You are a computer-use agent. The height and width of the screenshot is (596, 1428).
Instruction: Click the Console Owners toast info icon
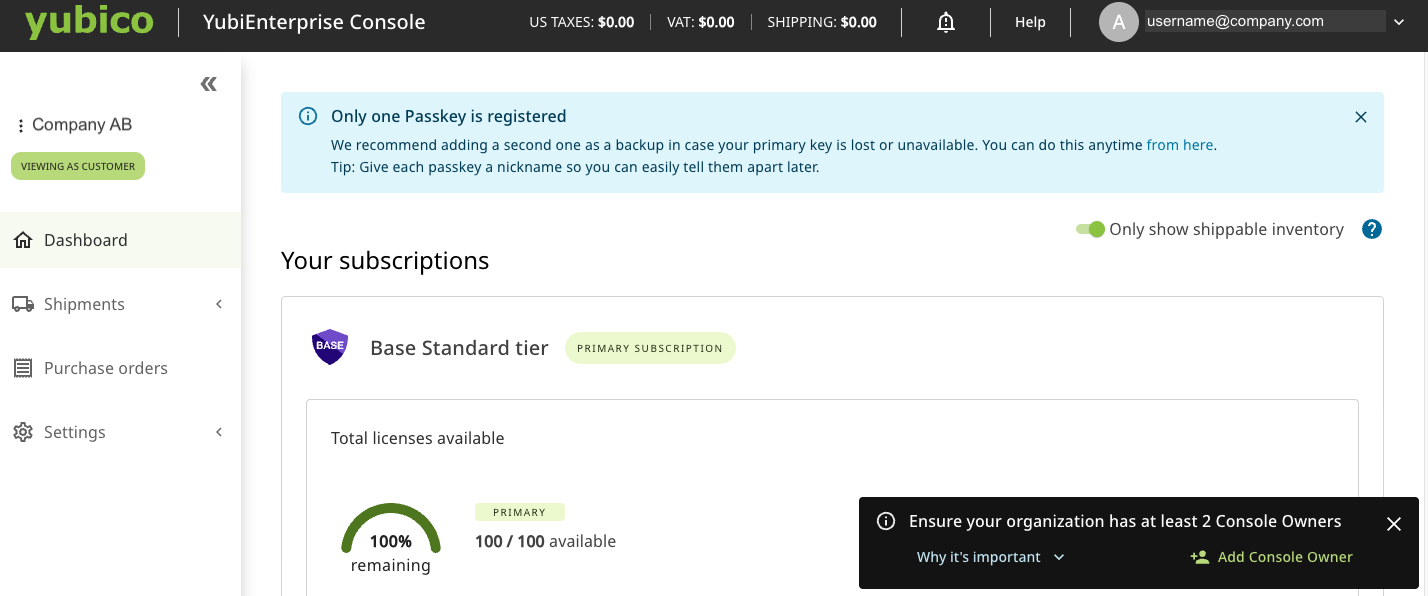click(x=885, y=521)
